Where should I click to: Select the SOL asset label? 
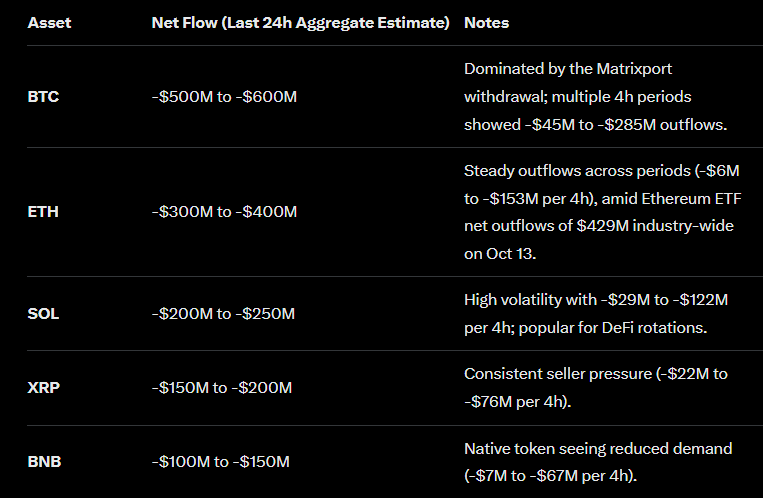click(x=44, y=313)
